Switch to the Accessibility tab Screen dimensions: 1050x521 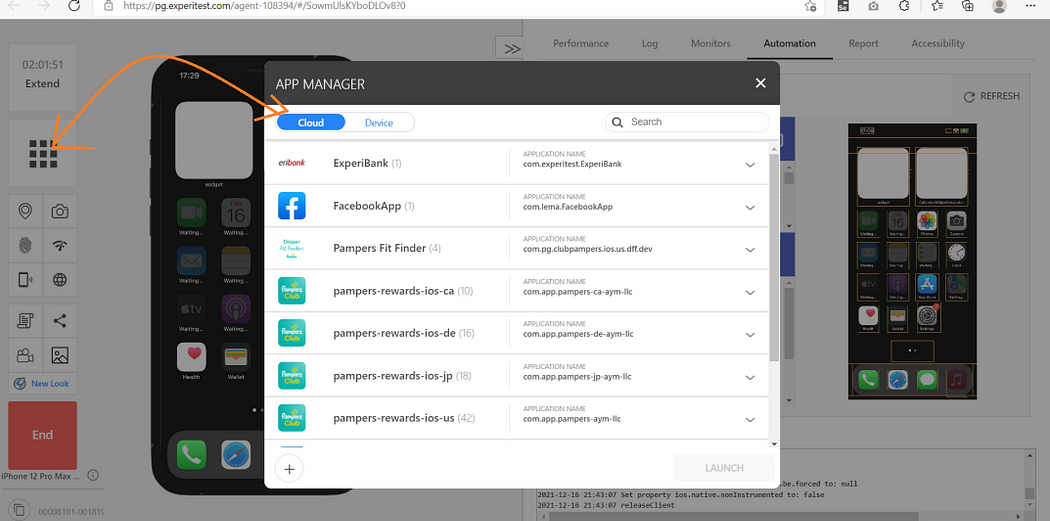(938, 44)
